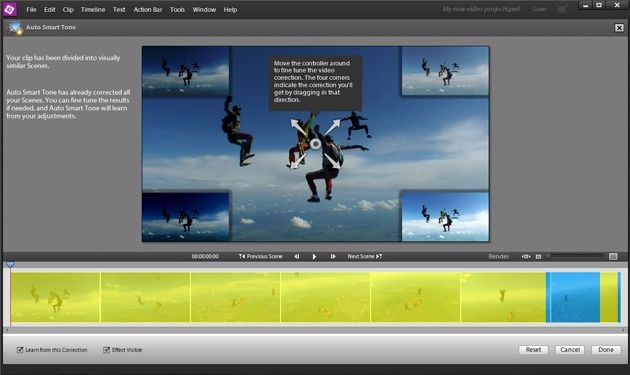Select the blue highlighted scene in timeline
Viewport: 630px width, 375px height.
pyautogui.click(x=573, y=297)
